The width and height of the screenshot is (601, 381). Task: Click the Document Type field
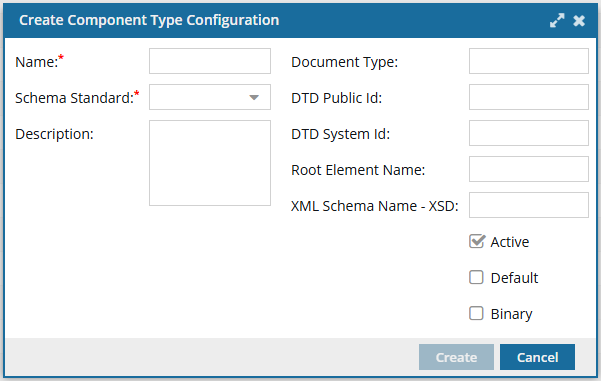pyautogui.click(x=529, y=61)
